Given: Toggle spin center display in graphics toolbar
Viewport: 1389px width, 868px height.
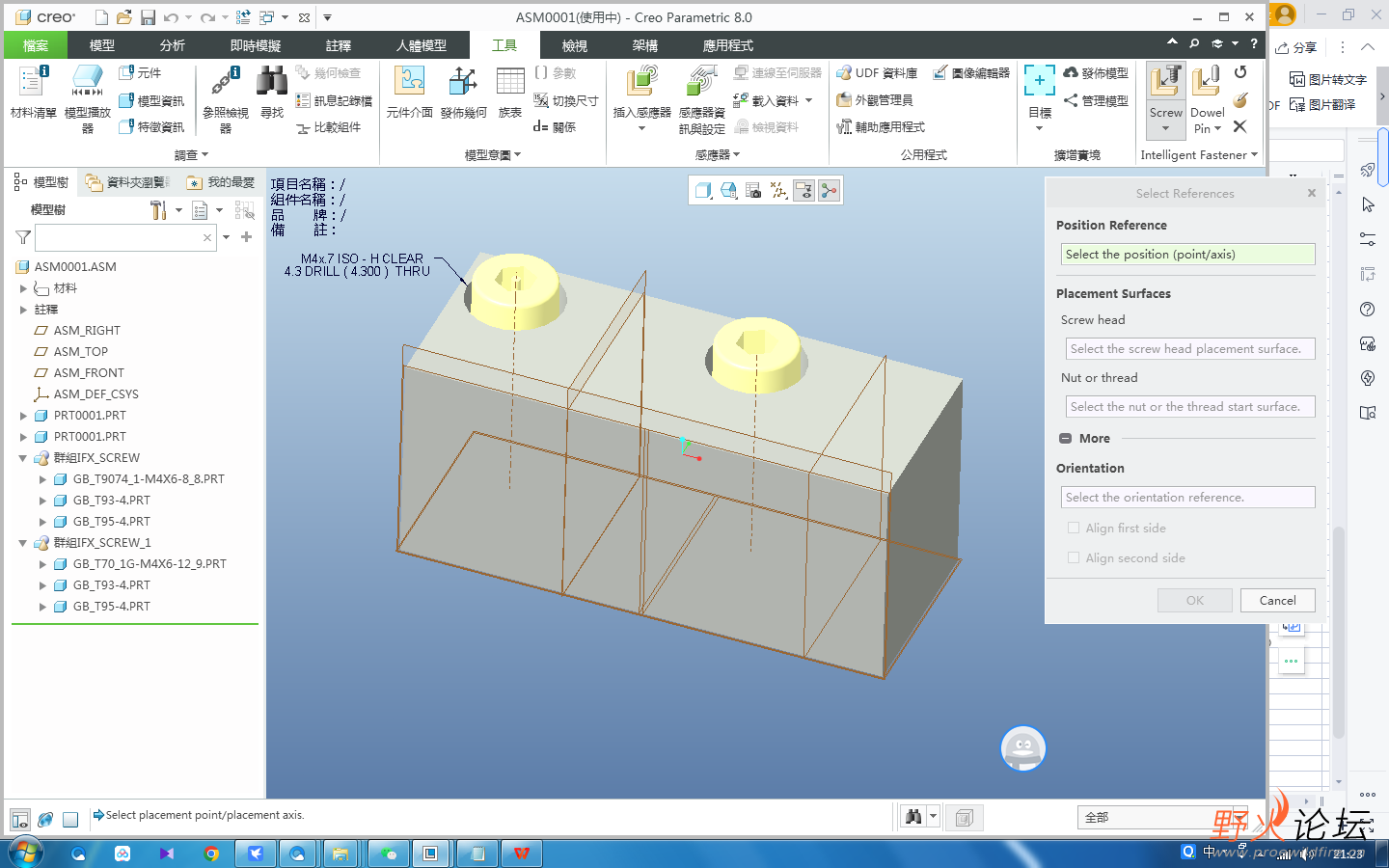Looking at the screenshot, I should (829, 191).
